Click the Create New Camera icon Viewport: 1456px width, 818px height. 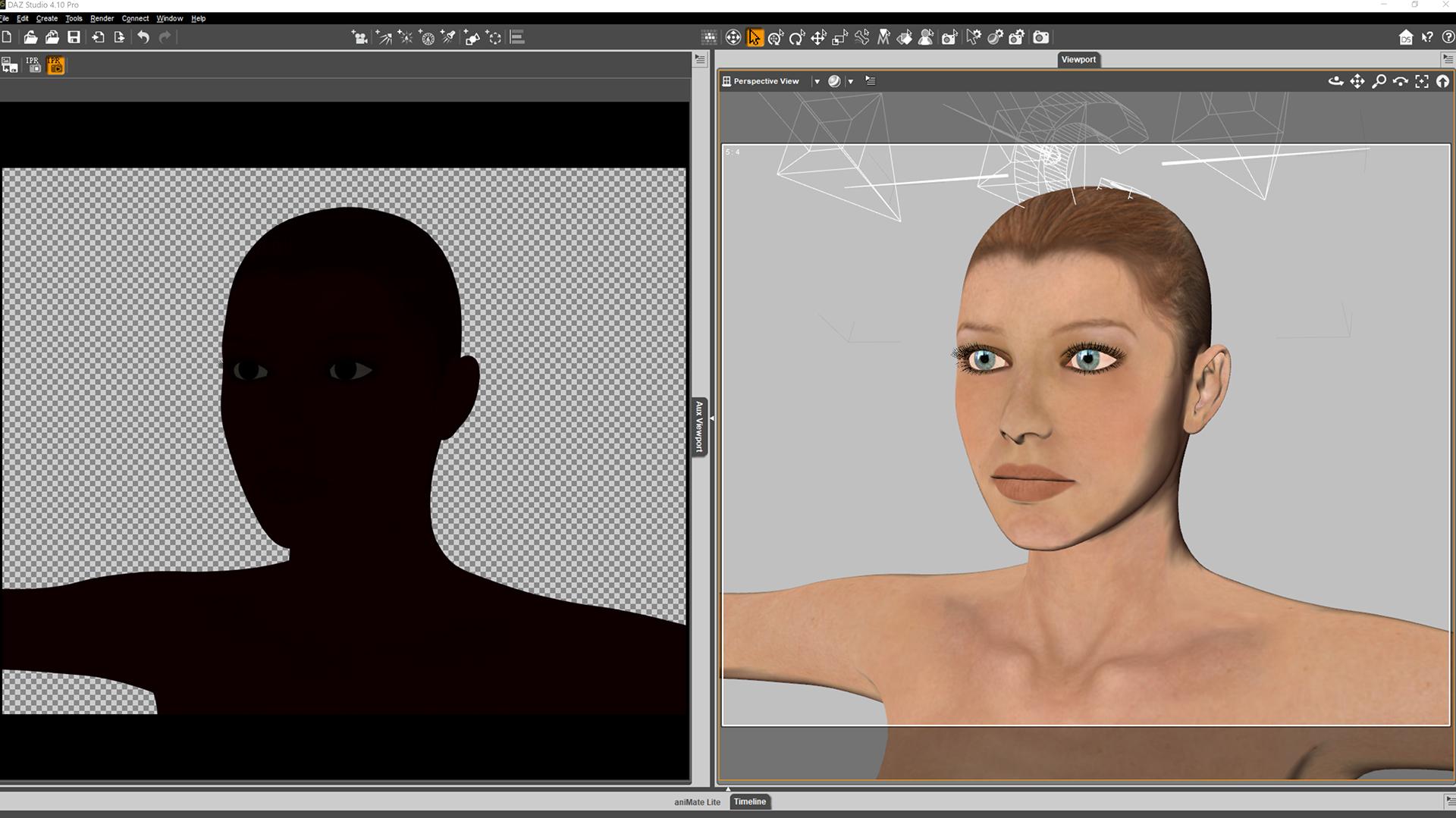click(360, 38)
